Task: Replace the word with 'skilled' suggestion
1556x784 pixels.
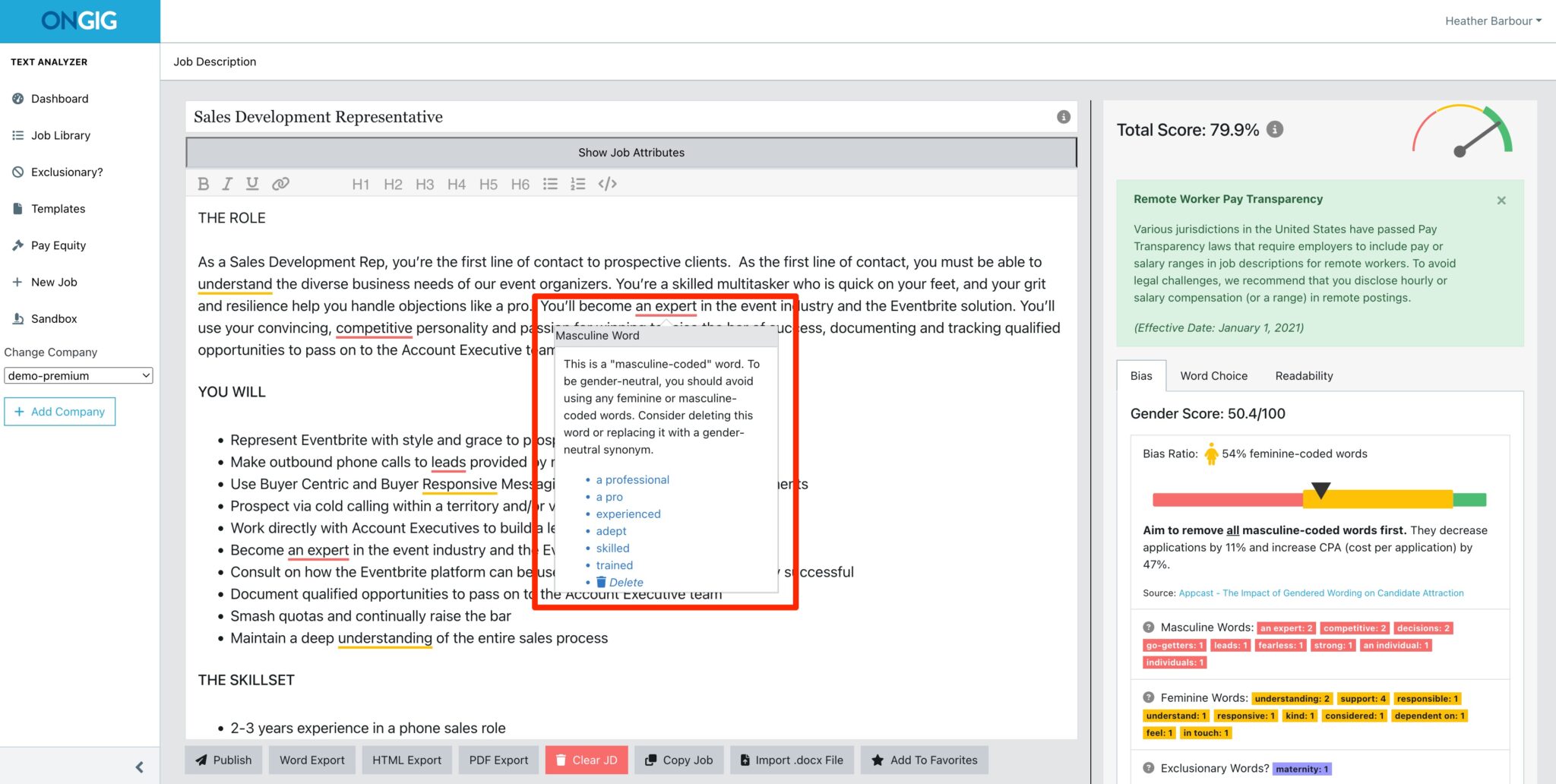Action: [612, 548]
